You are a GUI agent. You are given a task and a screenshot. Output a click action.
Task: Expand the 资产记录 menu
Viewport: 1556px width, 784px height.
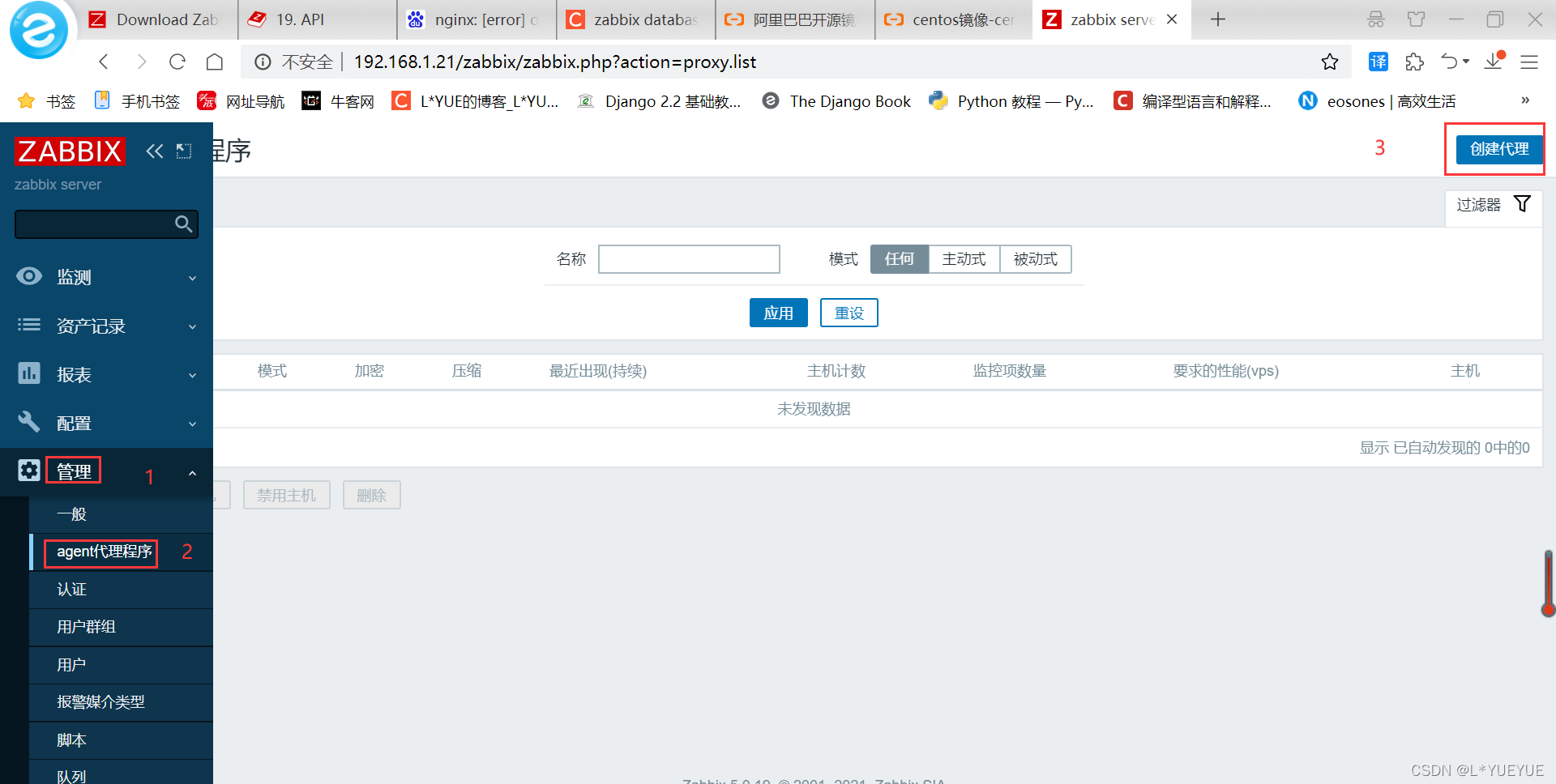(106, 326)
